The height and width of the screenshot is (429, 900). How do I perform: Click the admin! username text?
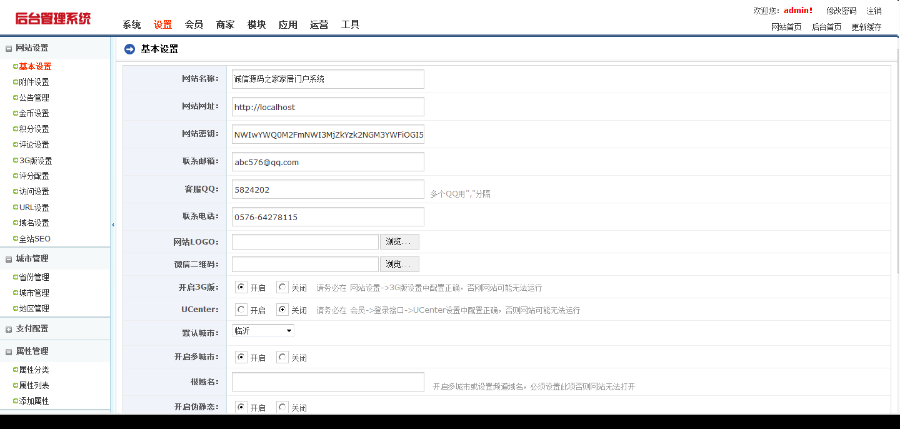(x=798, y=10)
